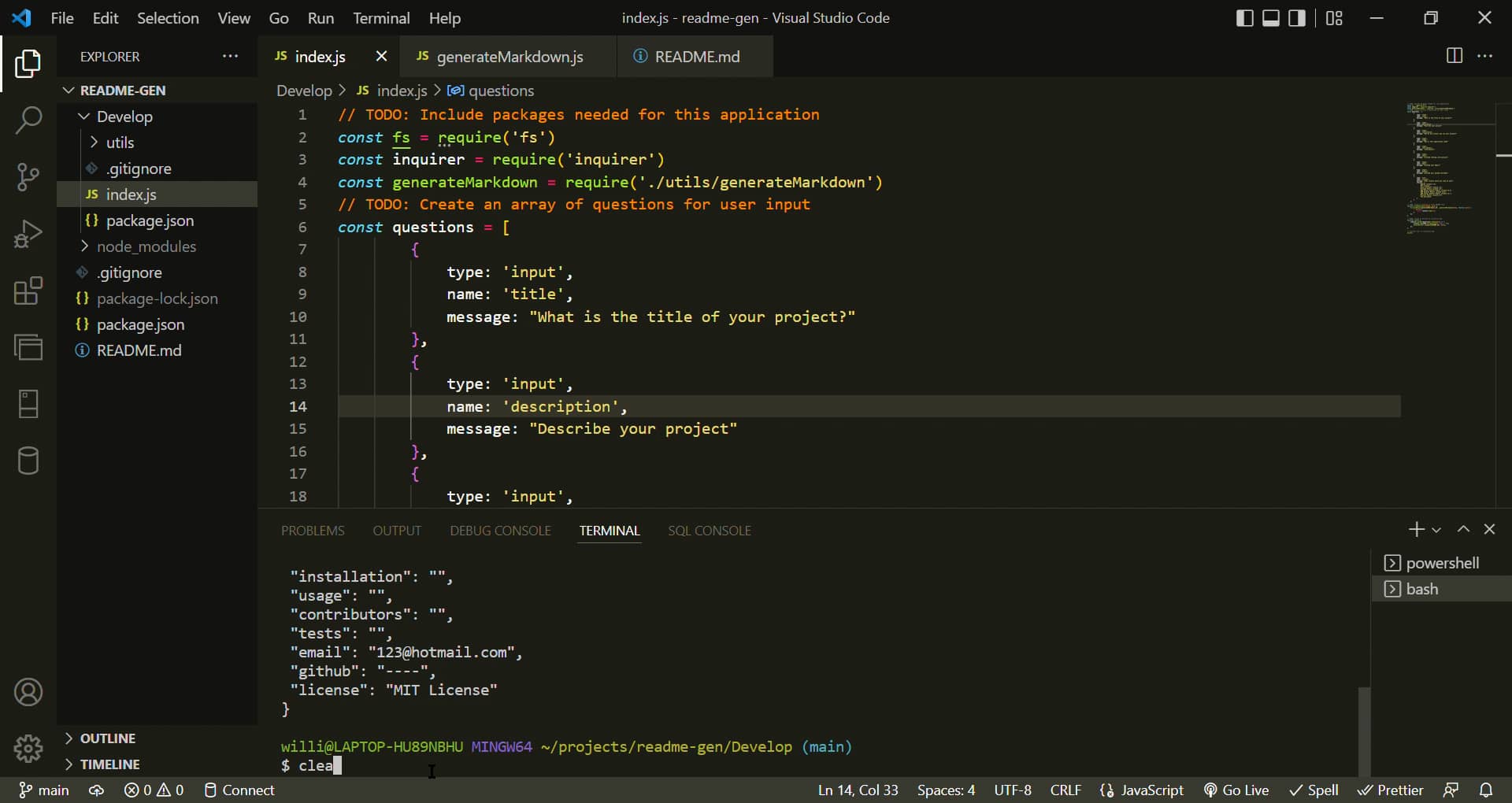This screenshot has height=803, width=1512.
Task: Open the Extensions view
Action: click(28, 290)
